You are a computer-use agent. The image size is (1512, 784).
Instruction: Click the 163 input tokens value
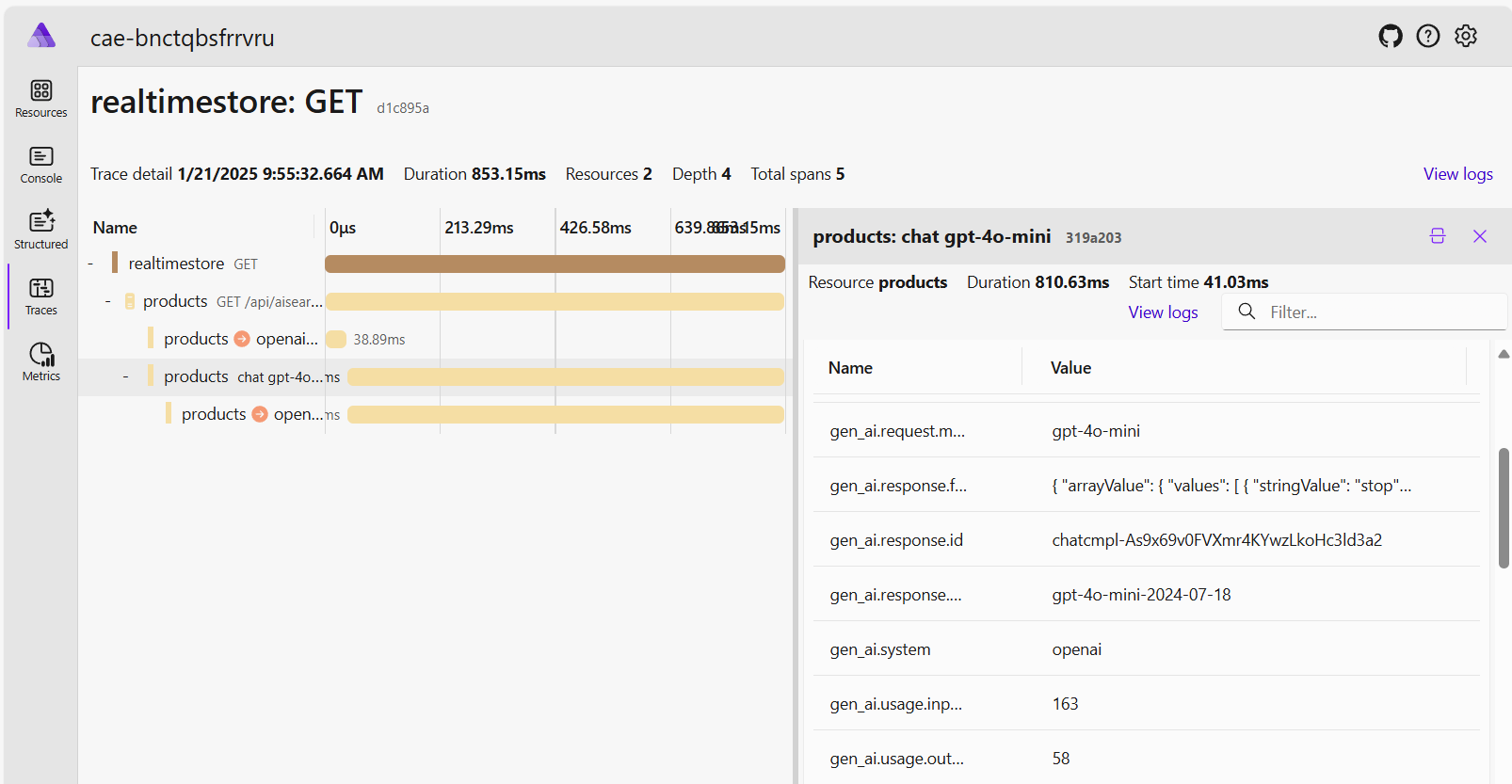1065,704
